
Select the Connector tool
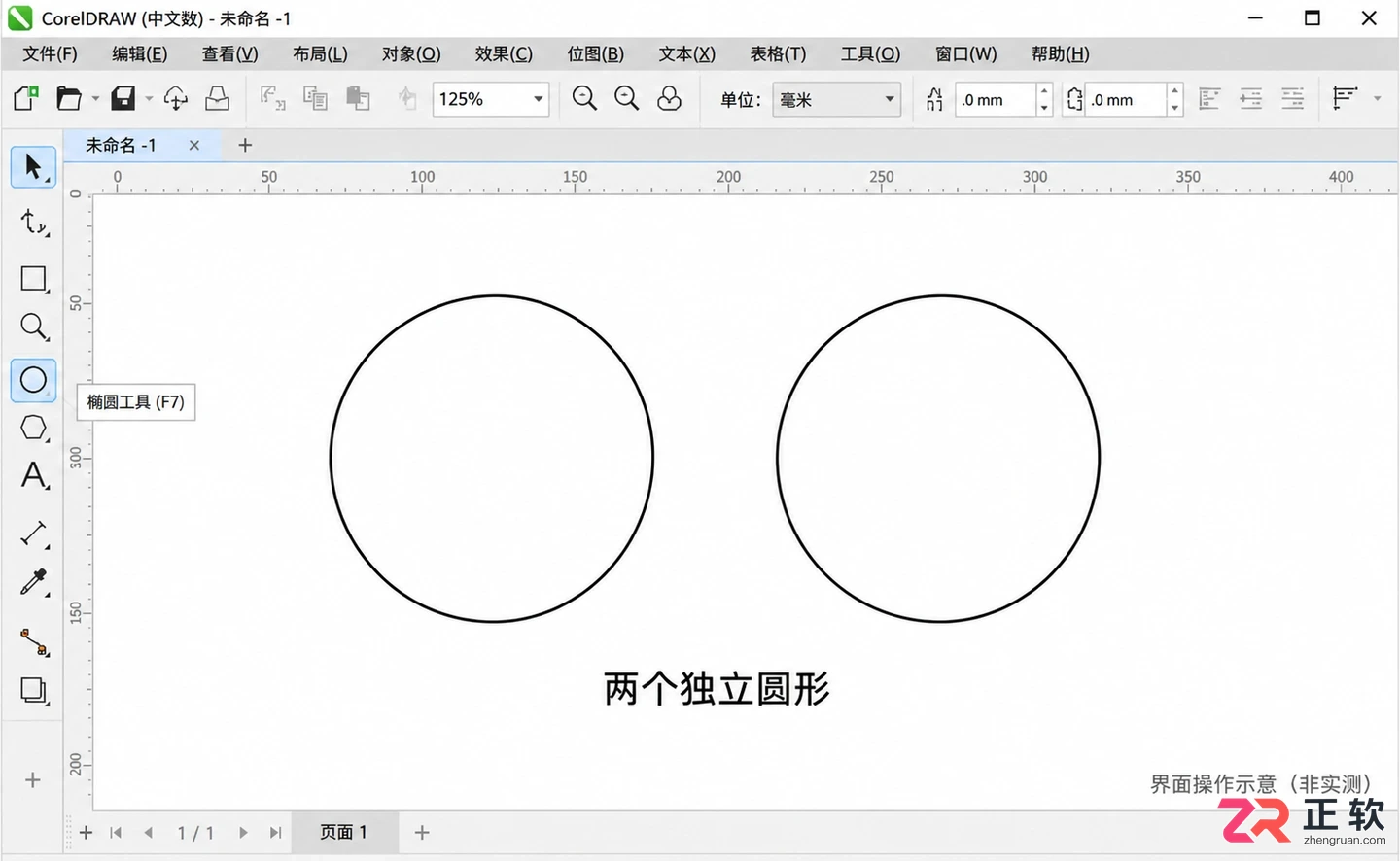tap(33, 641)
